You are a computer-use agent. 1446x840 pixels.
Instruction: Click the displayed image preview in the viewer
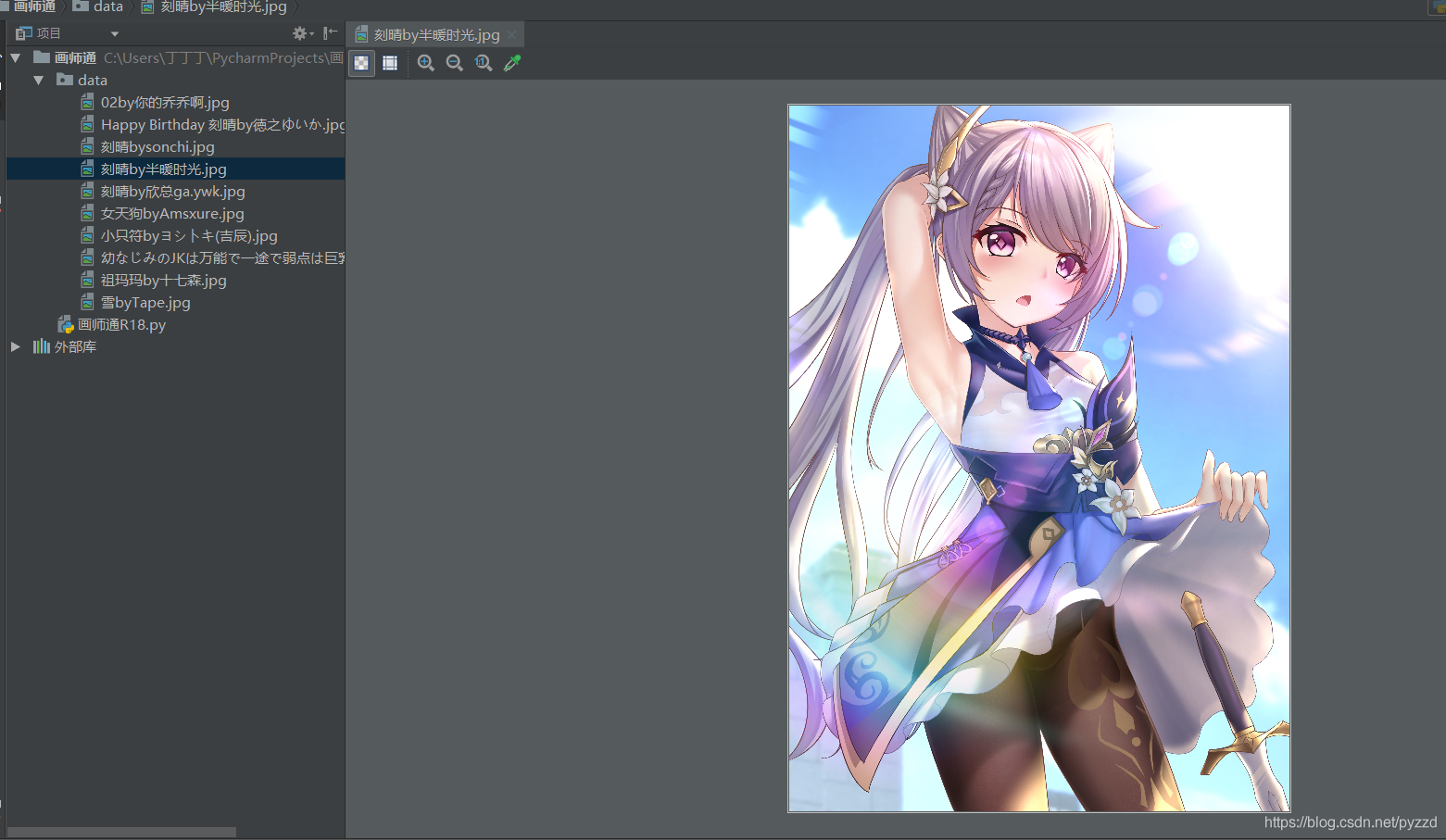[1038, 458]
